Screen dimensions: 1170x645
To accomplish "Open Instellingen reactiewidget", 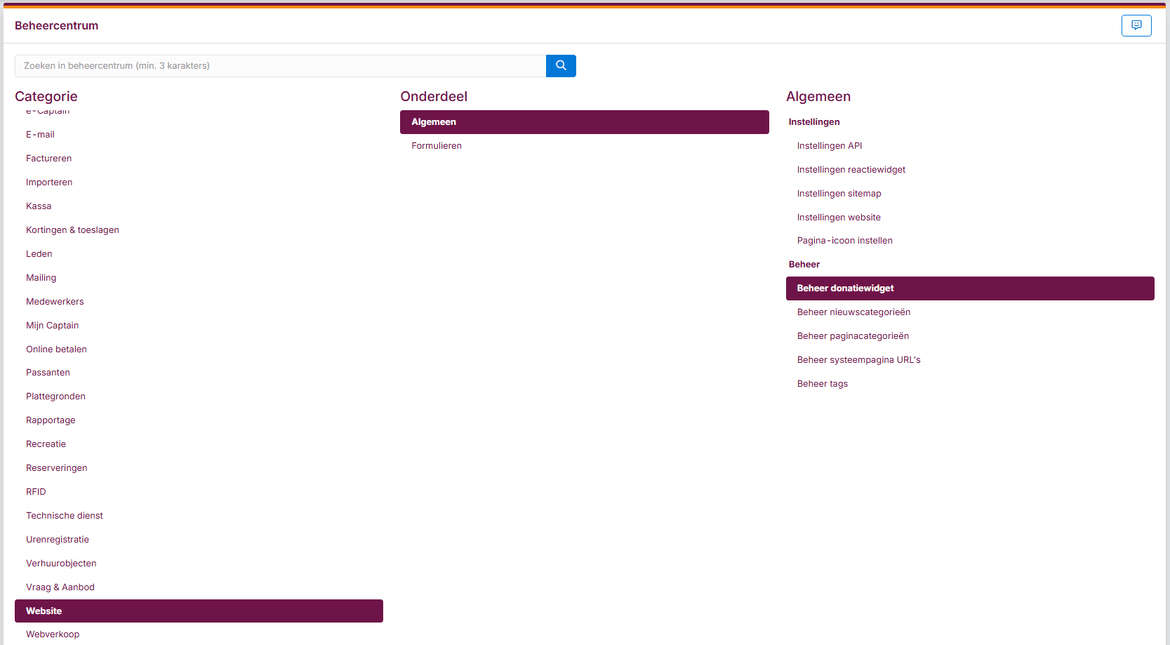I will [850, 170].
